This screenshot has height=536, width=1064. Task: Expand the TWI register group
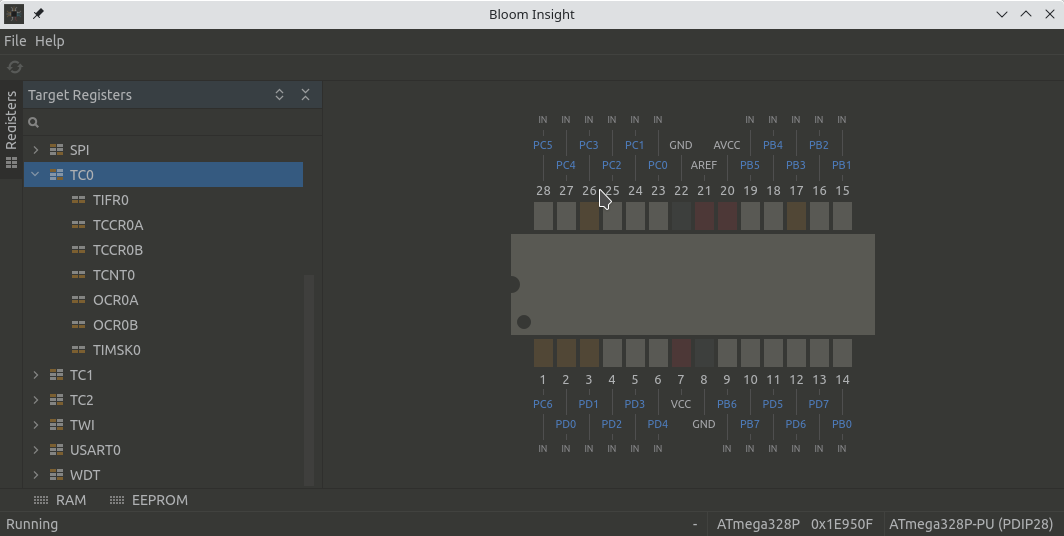pyautogui.click(x=36, y=425)
